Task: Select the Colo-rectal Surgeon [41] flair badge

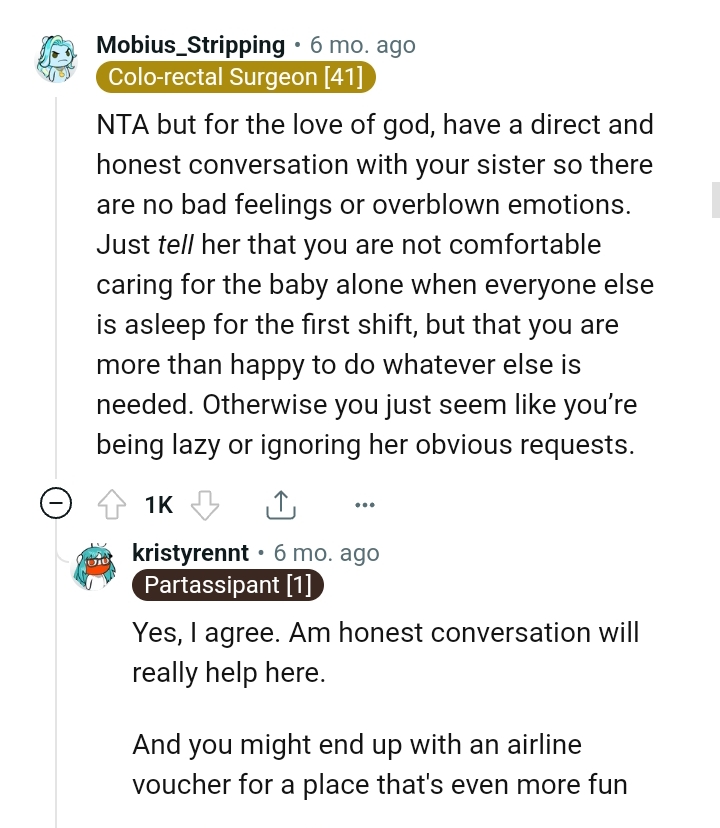Action: coord(234,77)
